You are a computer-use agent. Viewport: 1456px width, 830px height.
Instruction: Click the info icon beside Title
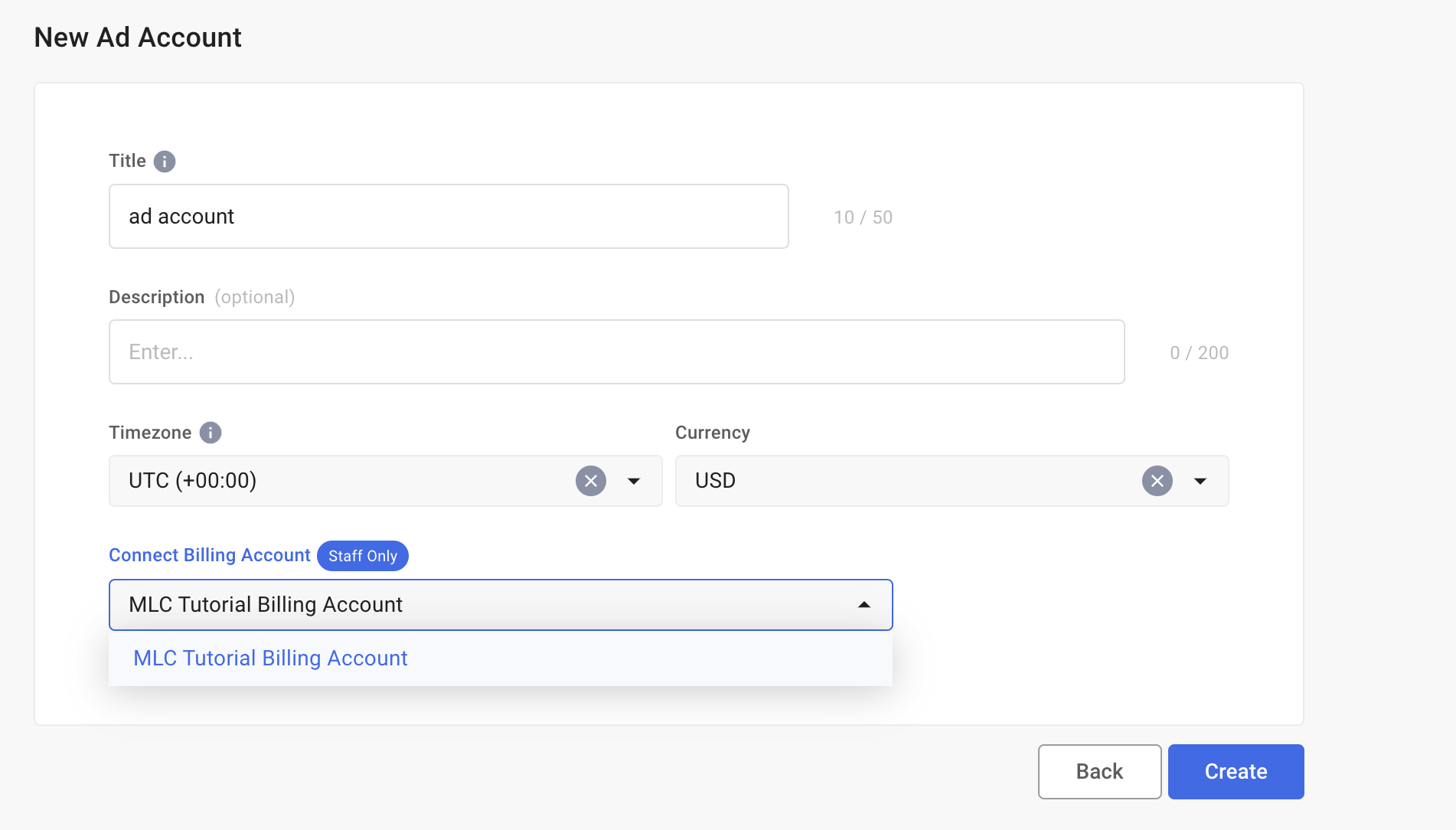[x=165, y=162]
